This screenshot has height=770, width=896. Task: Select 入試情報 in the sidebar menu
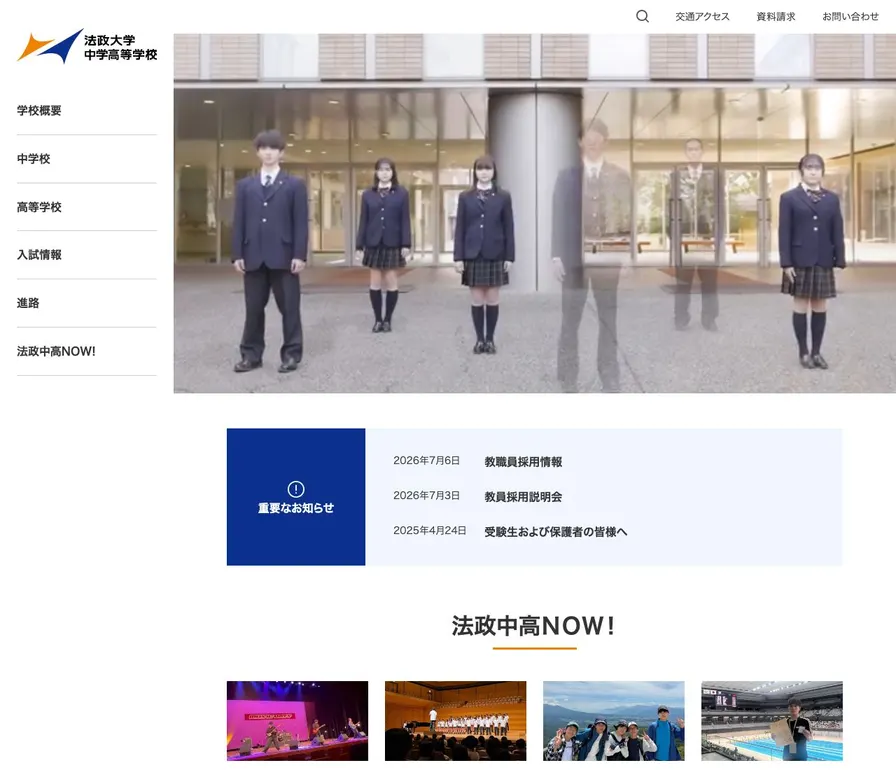[x=39, y=255]
